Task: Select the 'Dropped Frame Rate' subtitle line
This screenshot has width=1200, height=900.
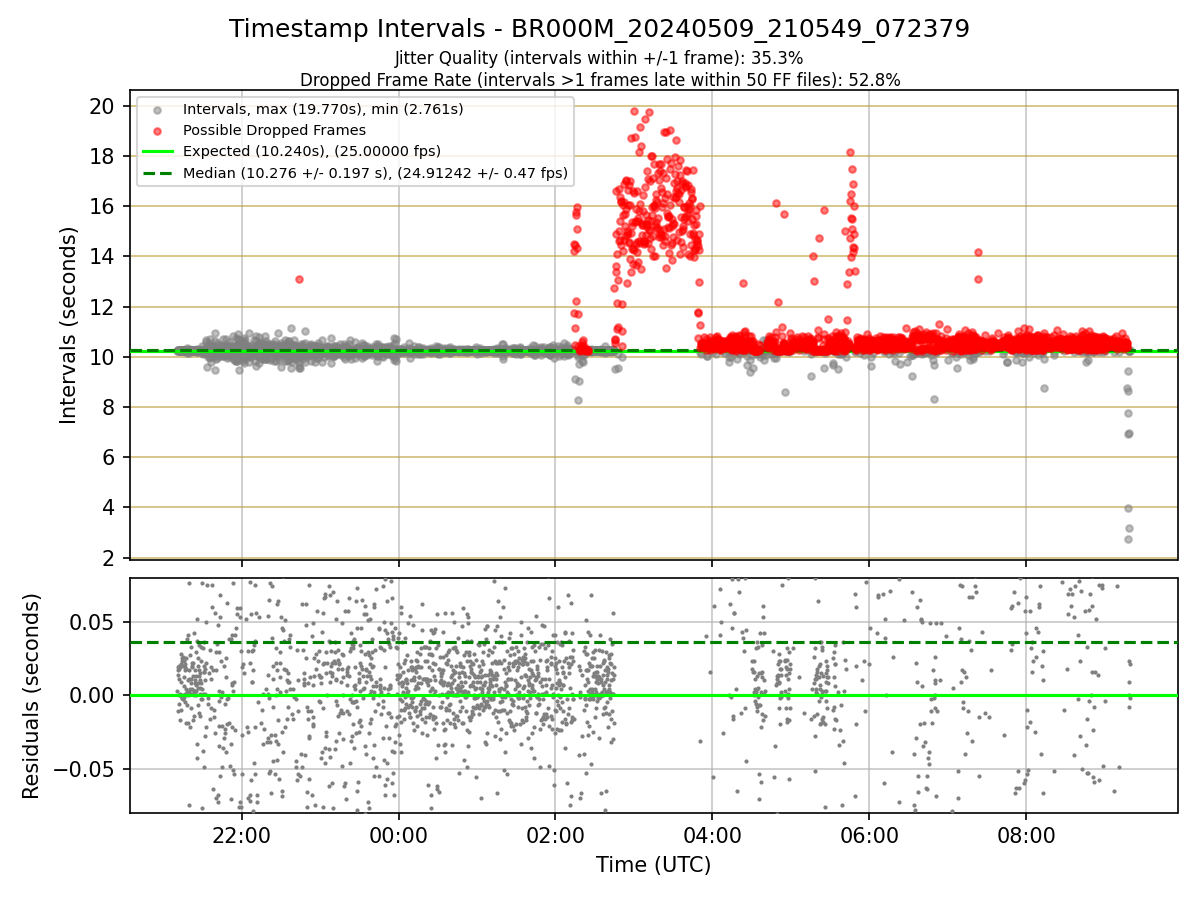Action: [x=600, y=79]
